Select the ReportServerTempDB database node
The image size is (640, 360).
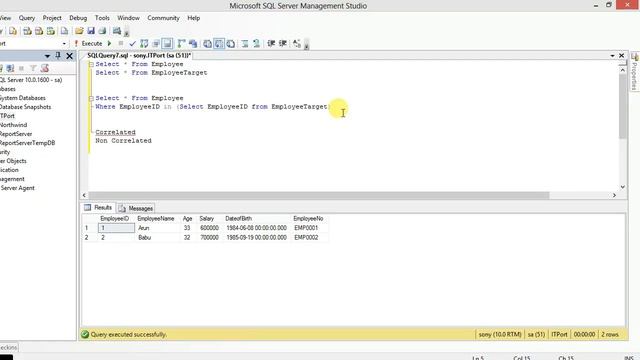[27, 143]
